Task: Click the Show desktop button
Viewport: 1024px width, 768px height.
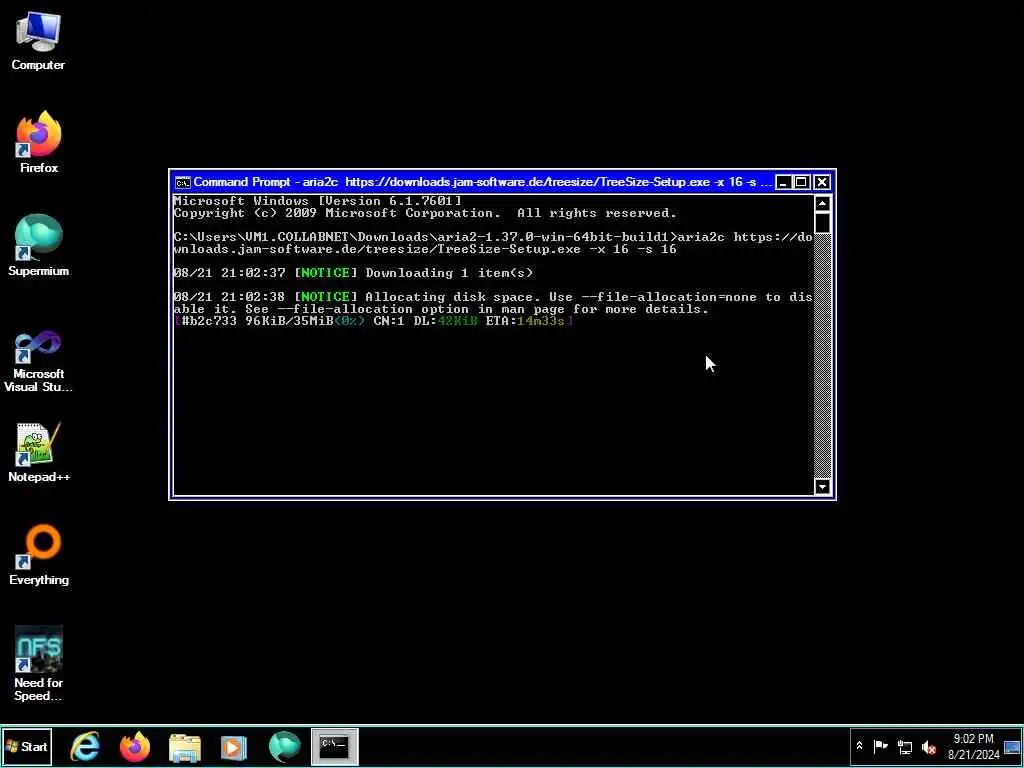Action: [1013, 746]
